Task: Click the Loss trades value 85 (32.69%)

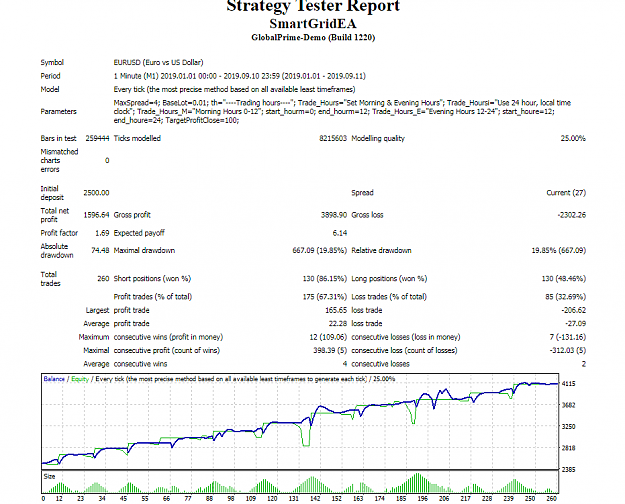Action: [566, 297]
